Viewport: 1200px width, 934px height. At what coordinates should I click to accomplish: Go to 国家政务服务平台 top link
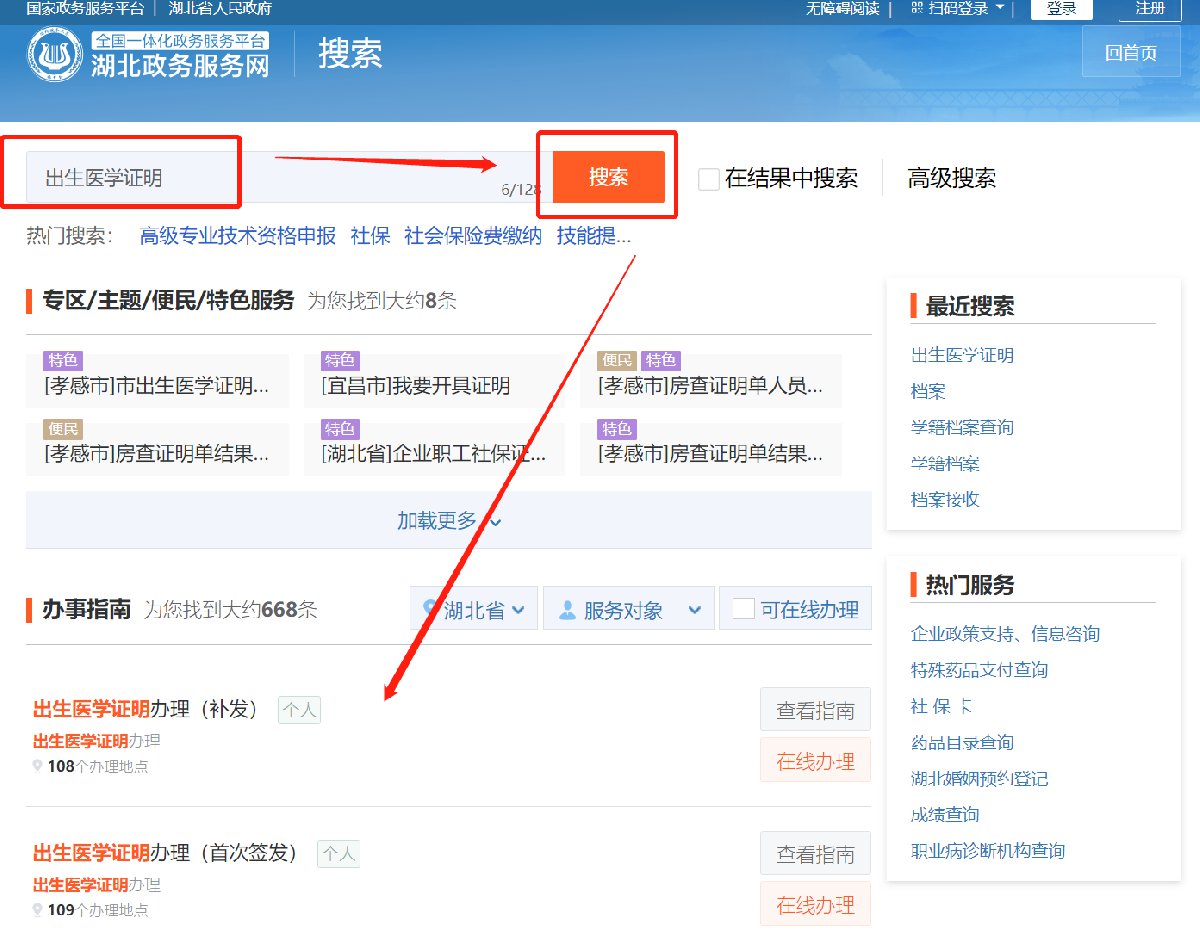coord(85,9)
